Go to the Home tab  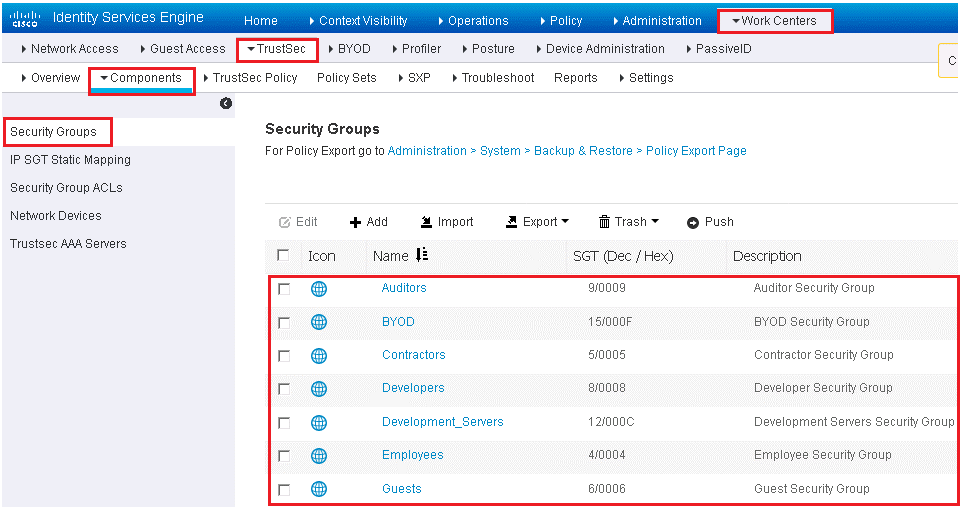(x=261, y=21)
